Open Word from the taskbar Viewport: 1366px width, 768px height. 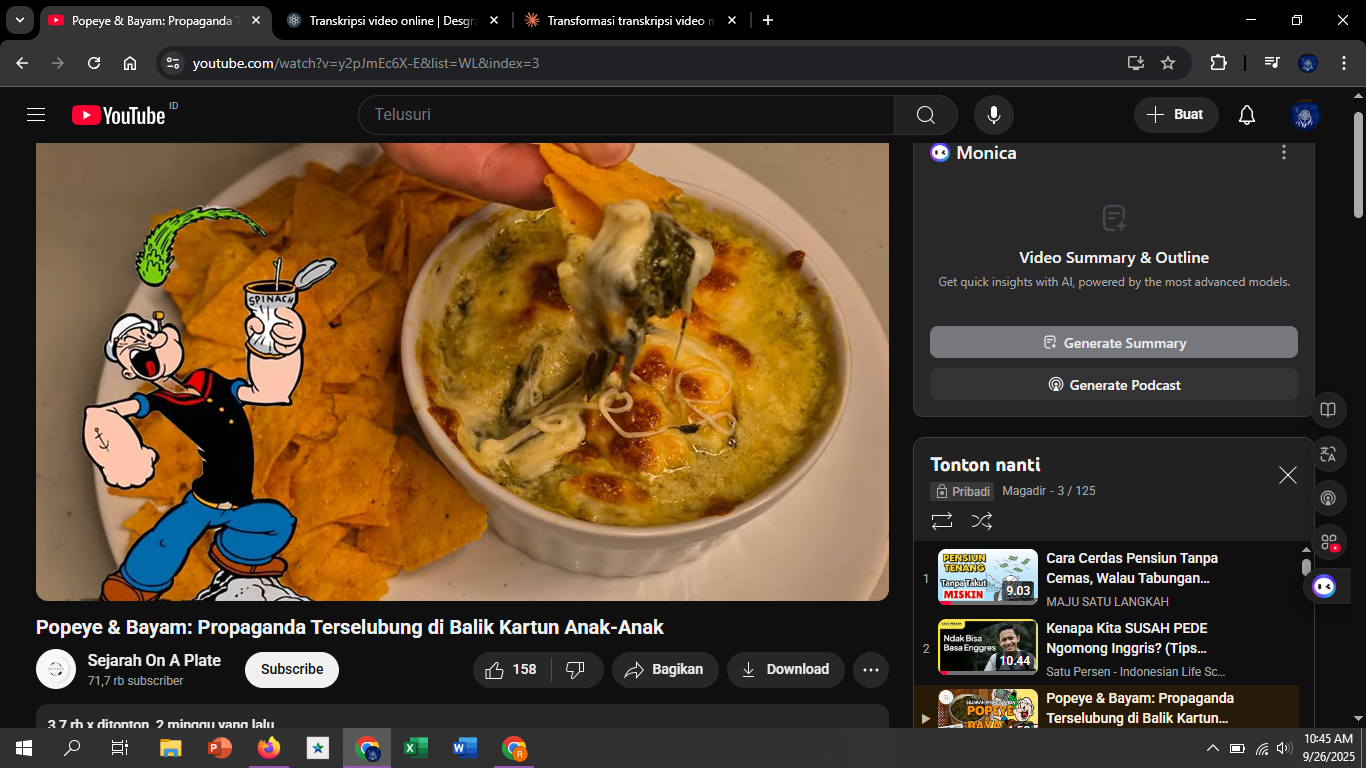click(465, 748)
